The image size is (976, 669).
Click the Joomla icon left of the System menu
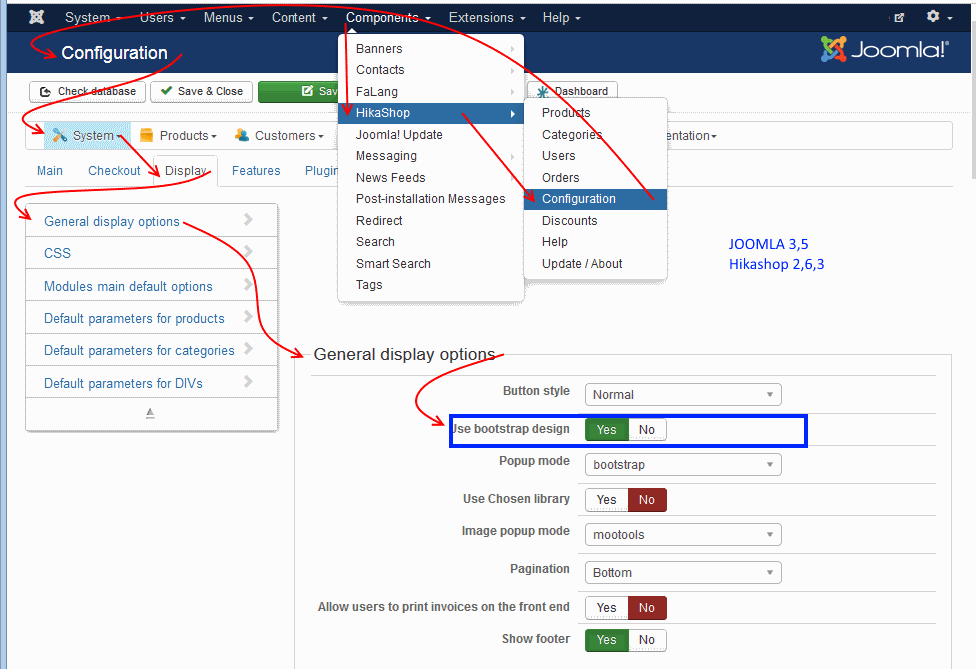(37, 17)
